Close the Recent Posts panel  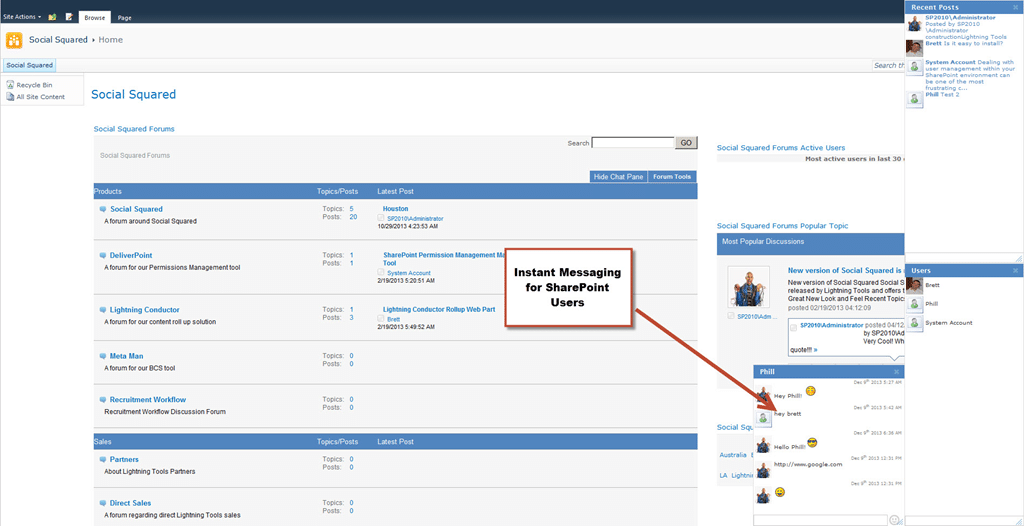(x=1016, y=7)
